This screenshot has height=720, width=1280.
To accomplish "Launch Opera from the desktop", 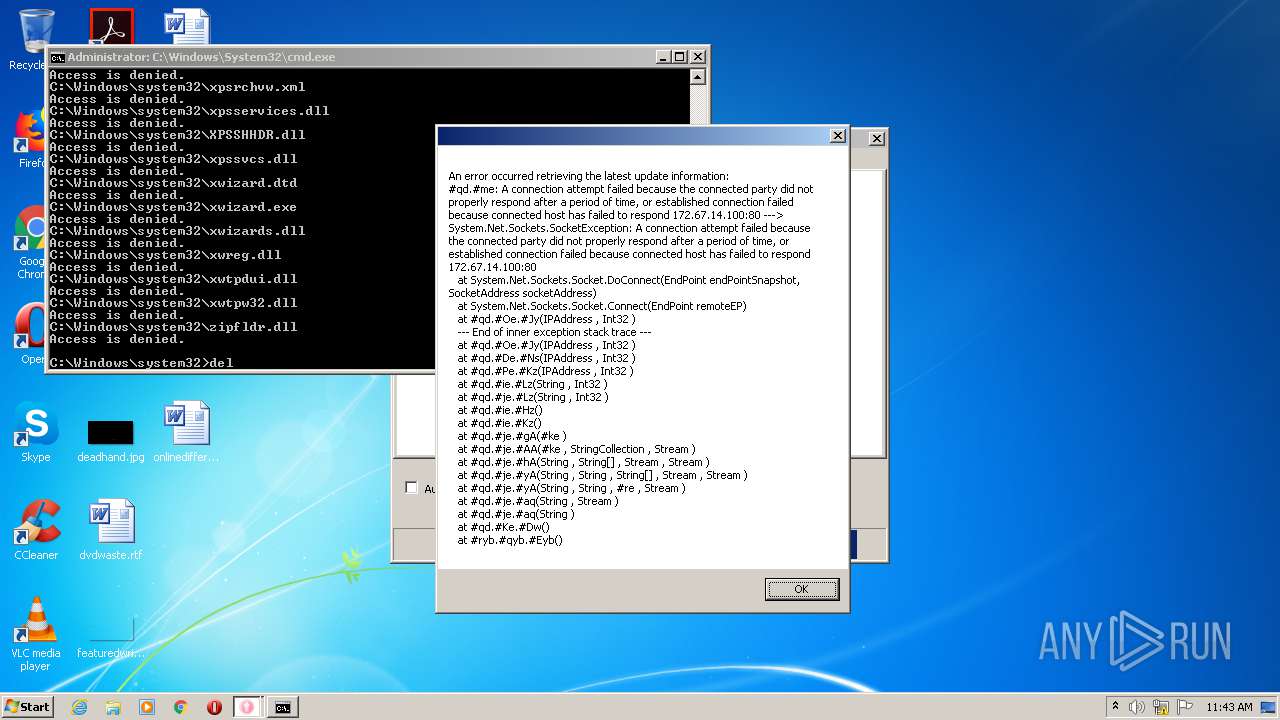I will pyautogui.click(x=32, y=333).
